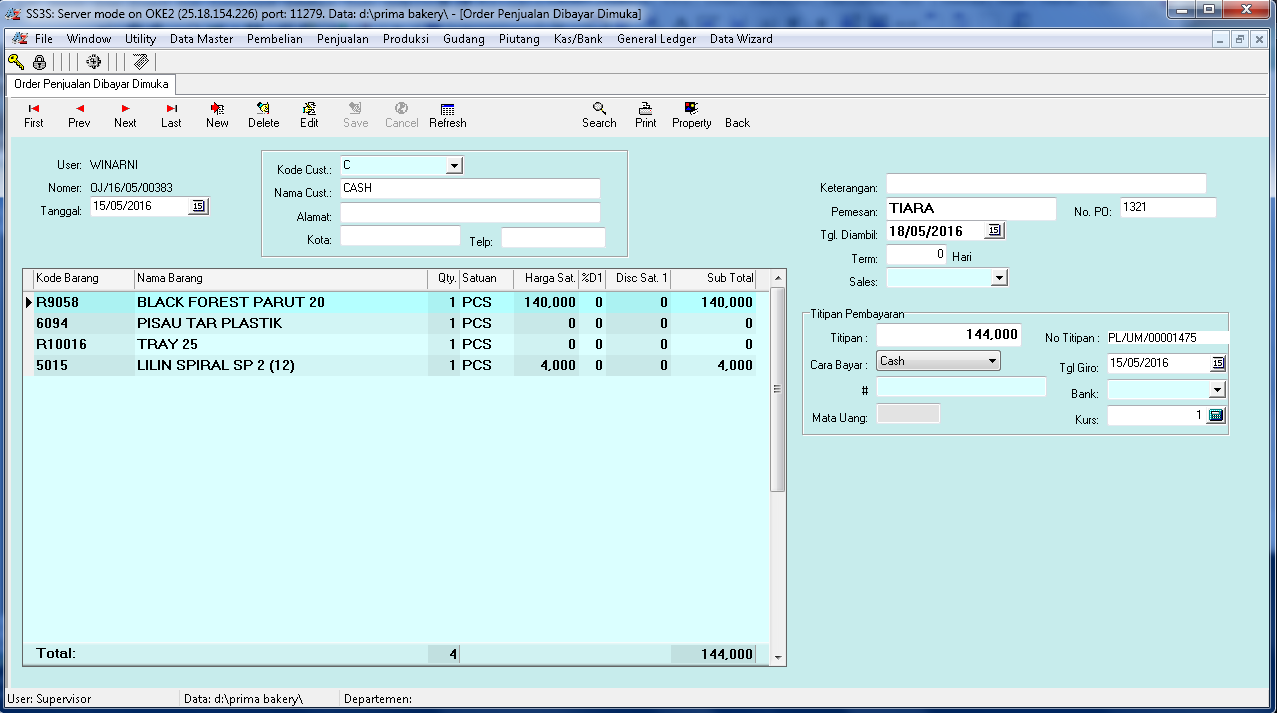1277x713 pixels.
Task: Click the # reference input field
Action: [961, 387]
